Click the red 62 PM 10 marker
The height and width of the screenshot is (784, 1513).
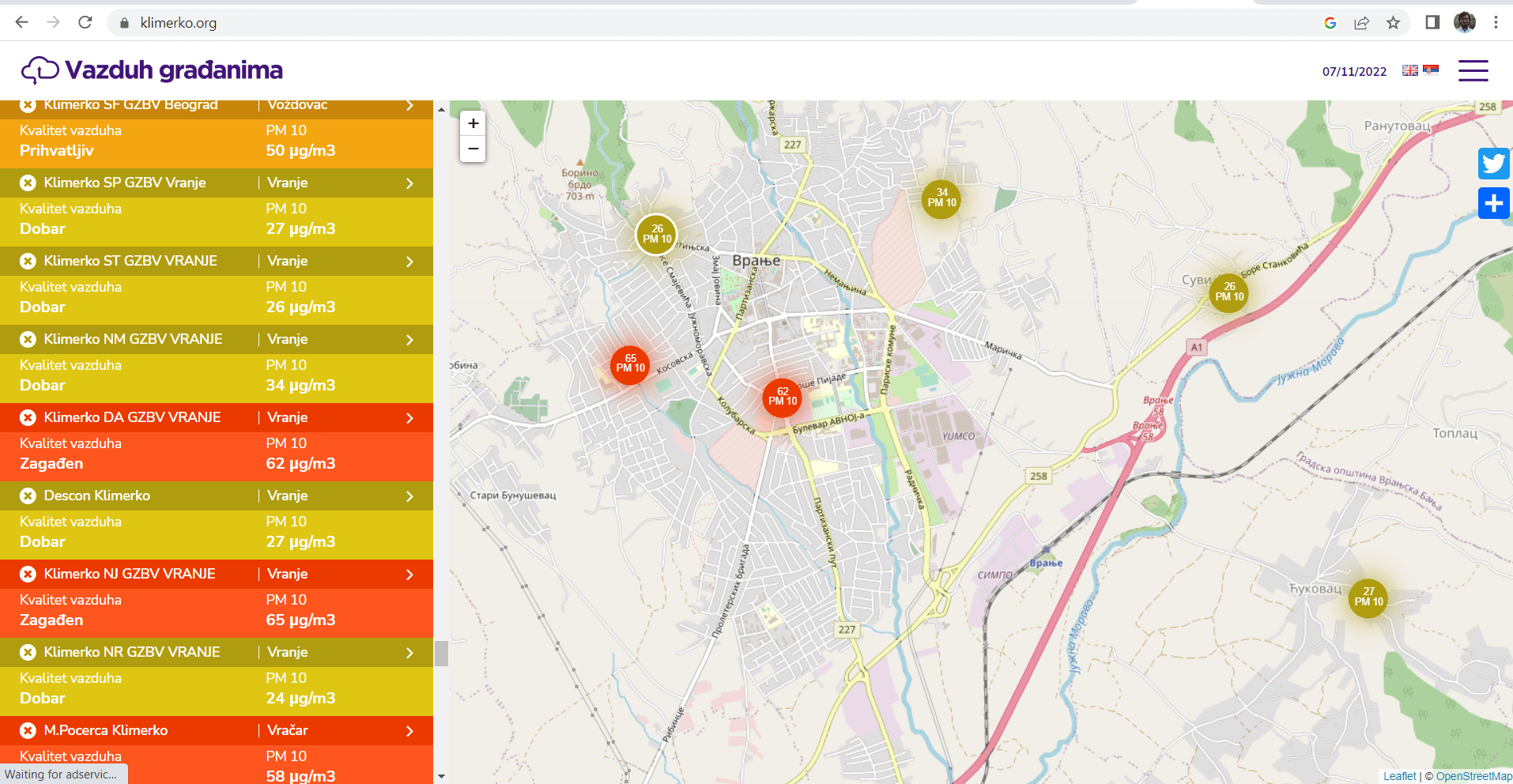point(782,398)
